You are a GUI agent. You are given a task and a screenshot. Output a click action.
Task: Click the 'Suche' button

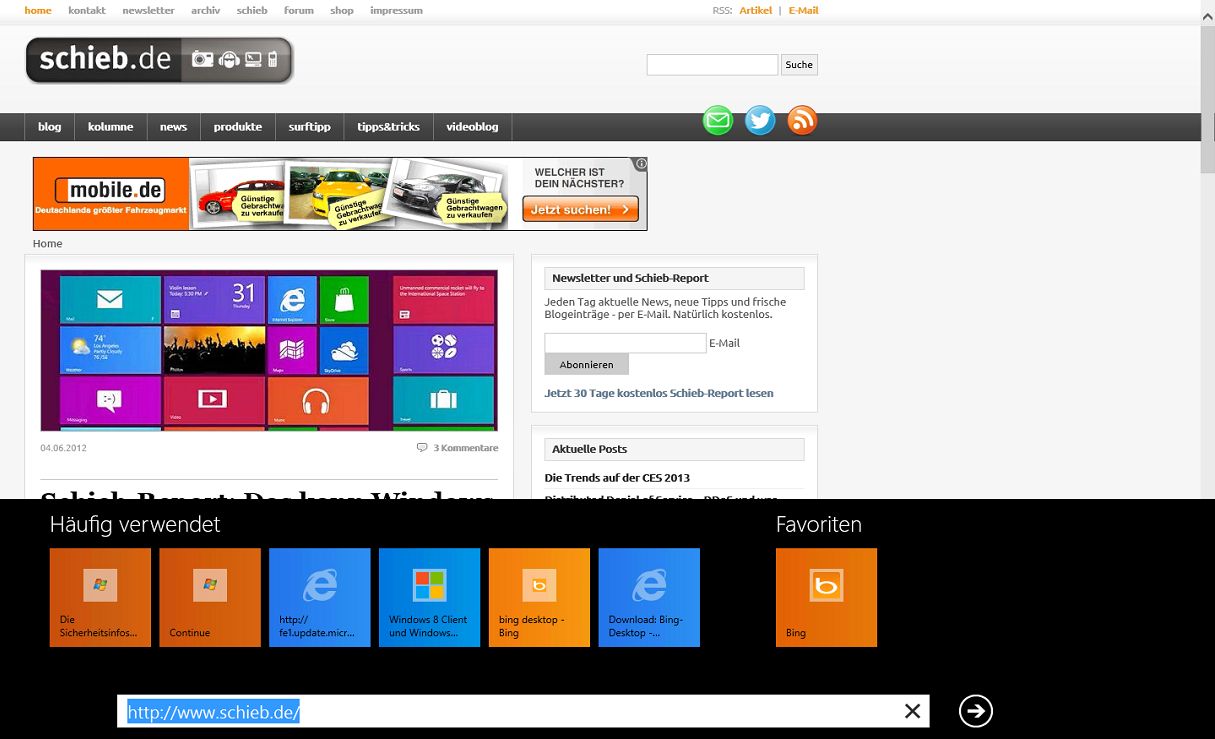click(x=799, y=65)
